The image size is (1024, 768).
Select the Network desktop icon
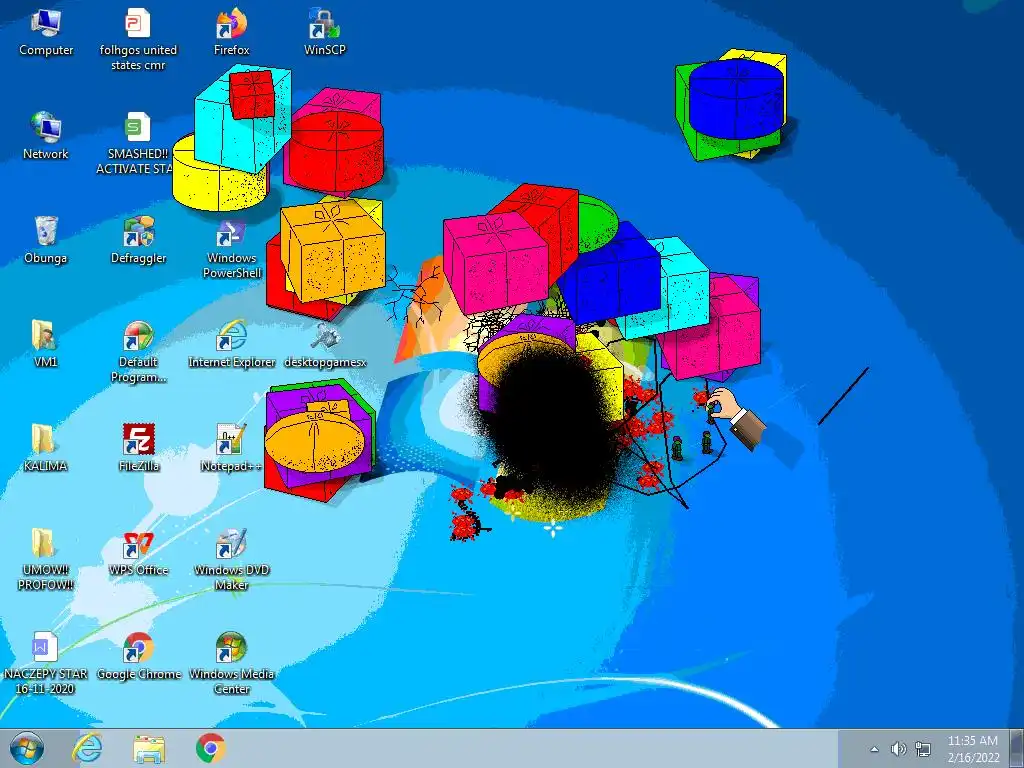pos(46,136)
